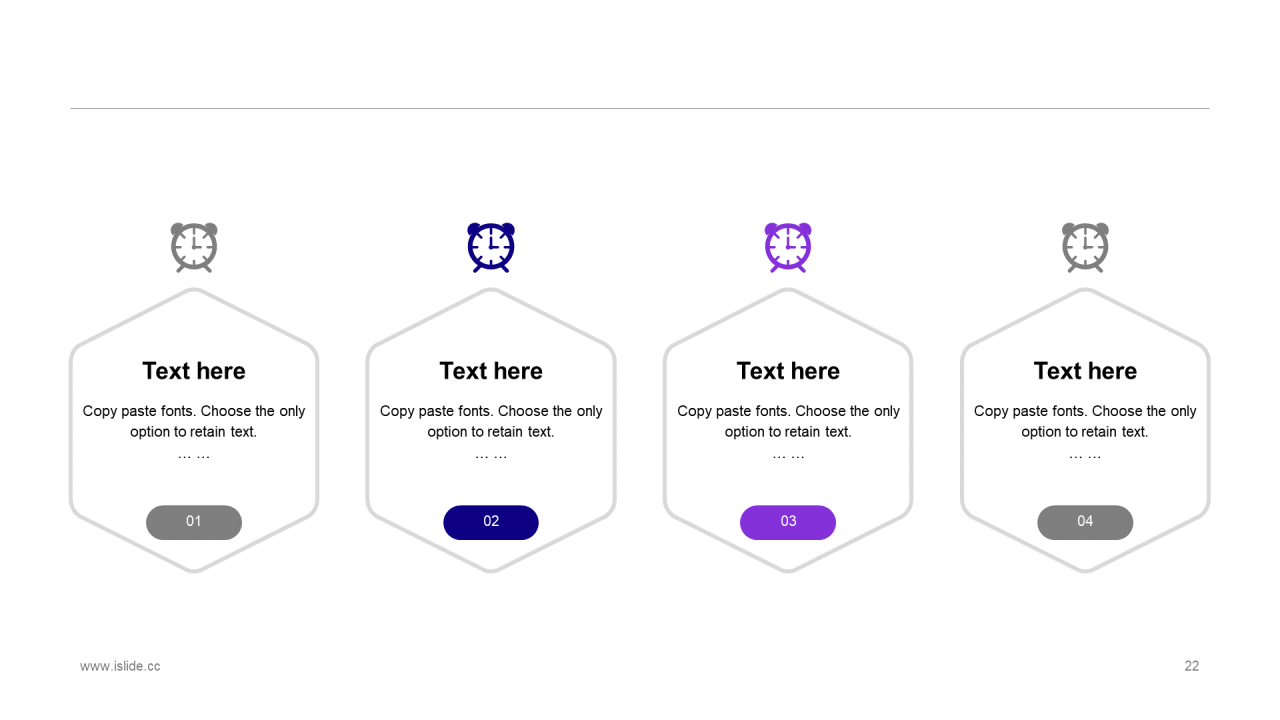
Task: Click the "Copy paste fonts" paragraph in card 04
Action: [1085, 421]
